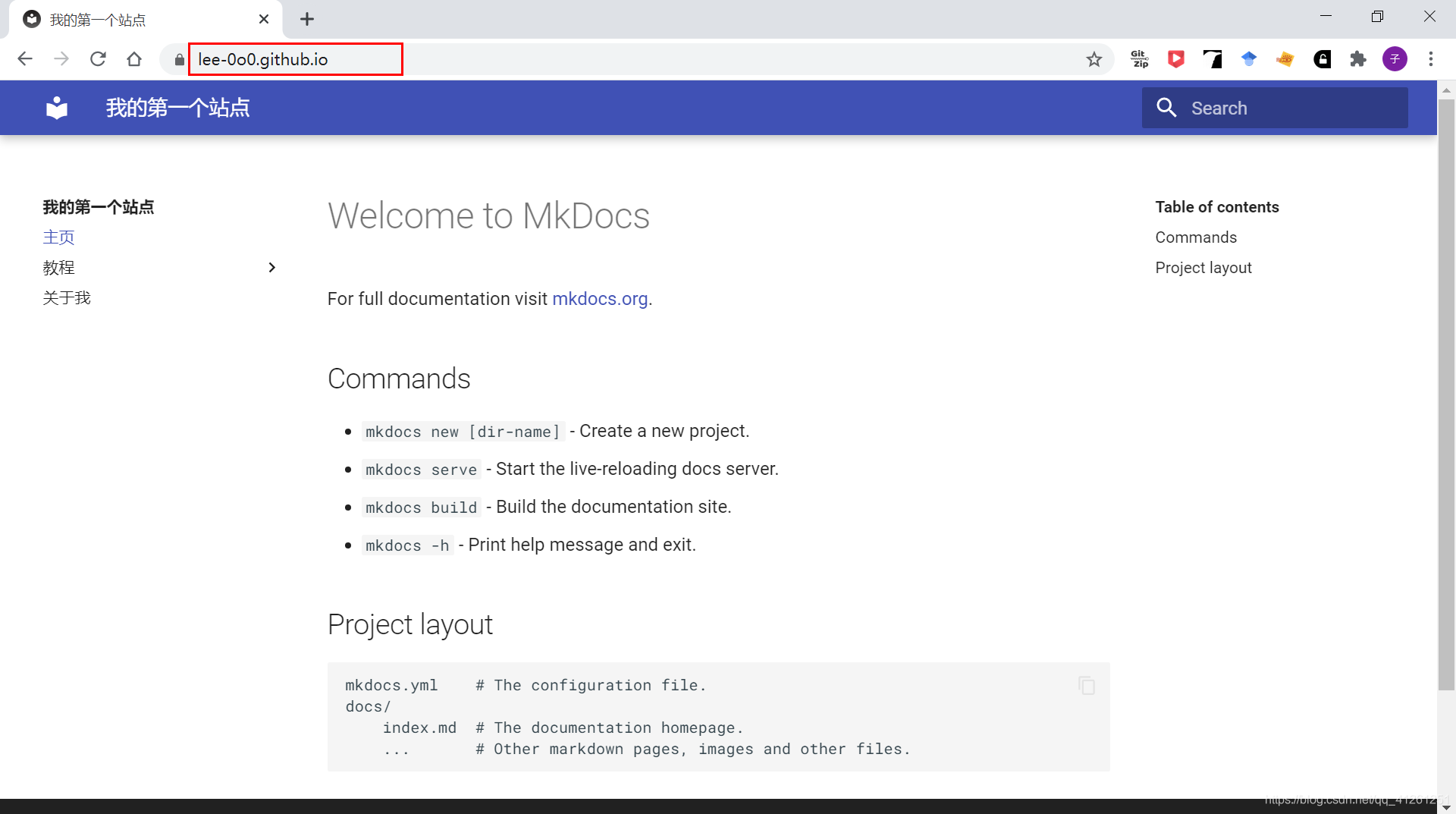This screenshot has height=814, width=1456.
Task: Reload the current page
Action: pos(98,59)
